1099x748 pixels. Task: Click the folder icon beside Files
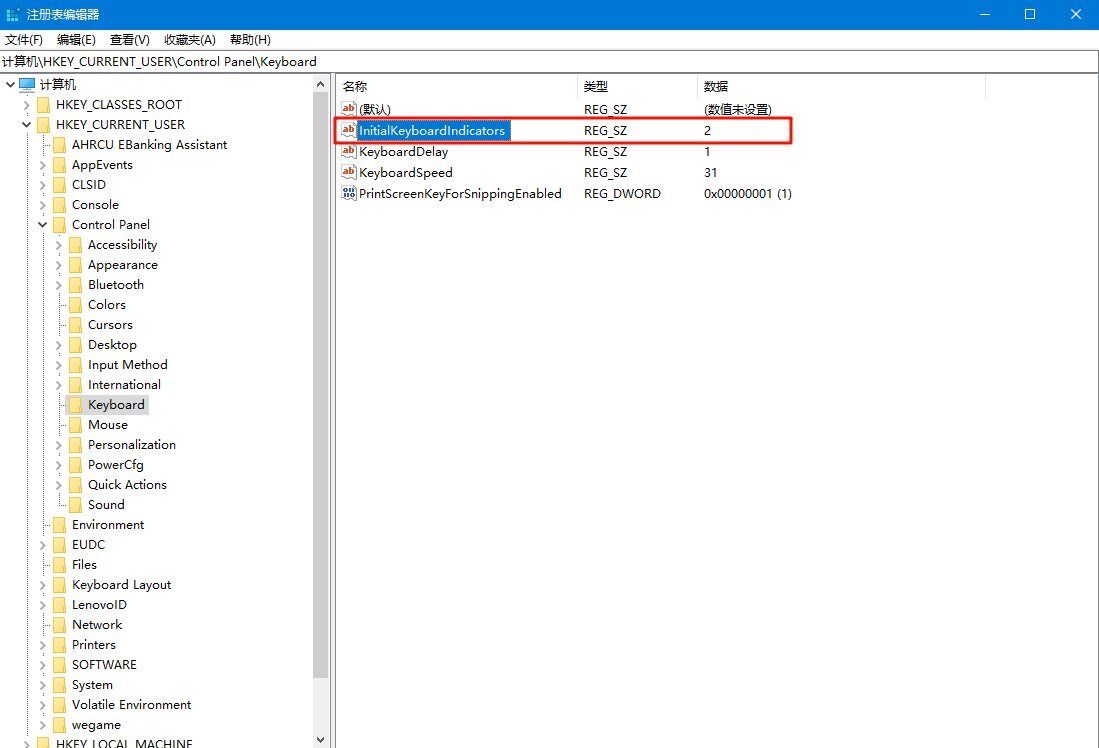pos(60,564)
